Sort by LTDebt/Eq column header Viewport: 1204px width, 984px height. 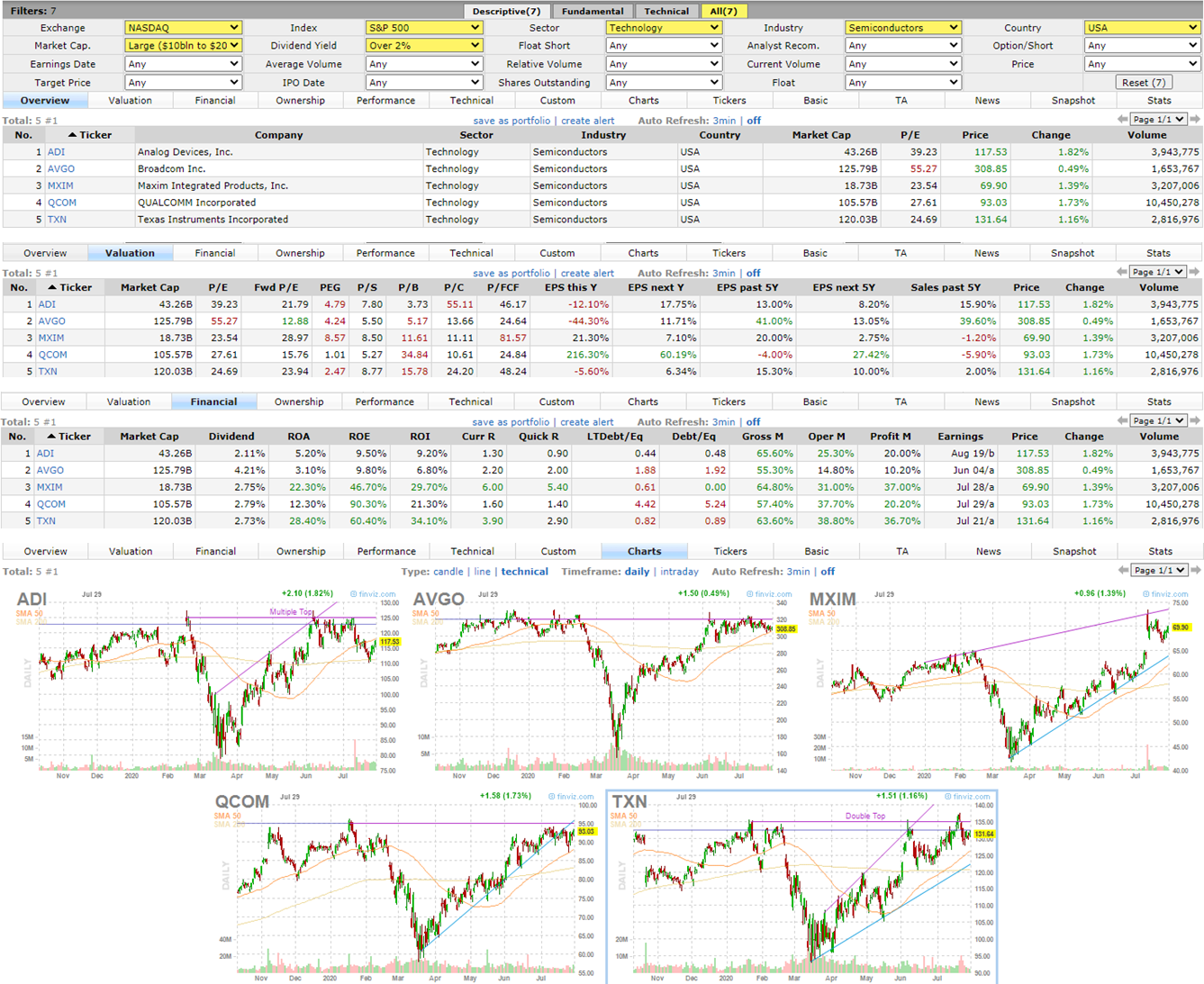point(615,437)
